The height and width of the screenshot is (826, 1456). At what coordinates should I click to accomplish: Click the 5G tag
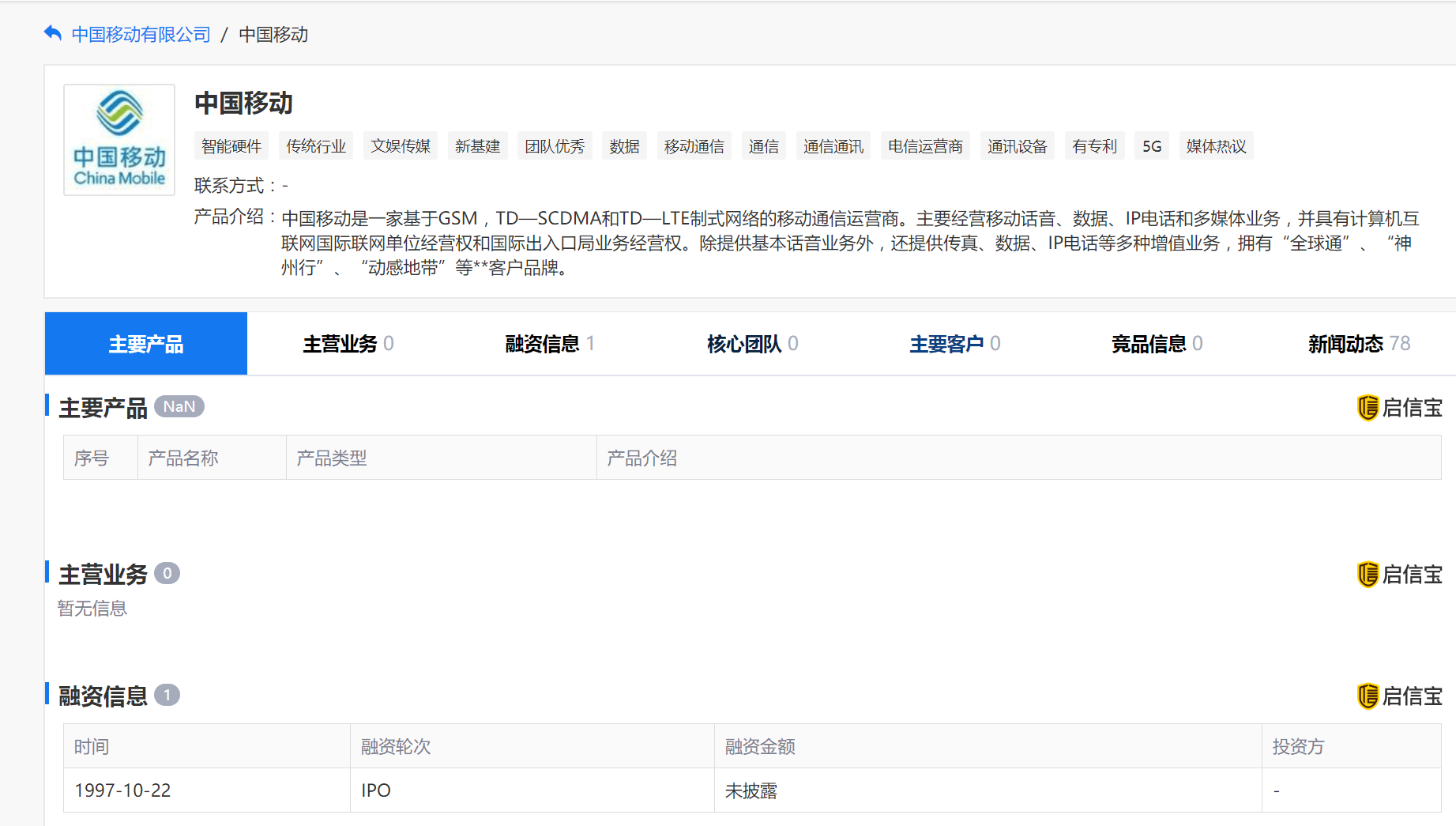(1152, 146)
